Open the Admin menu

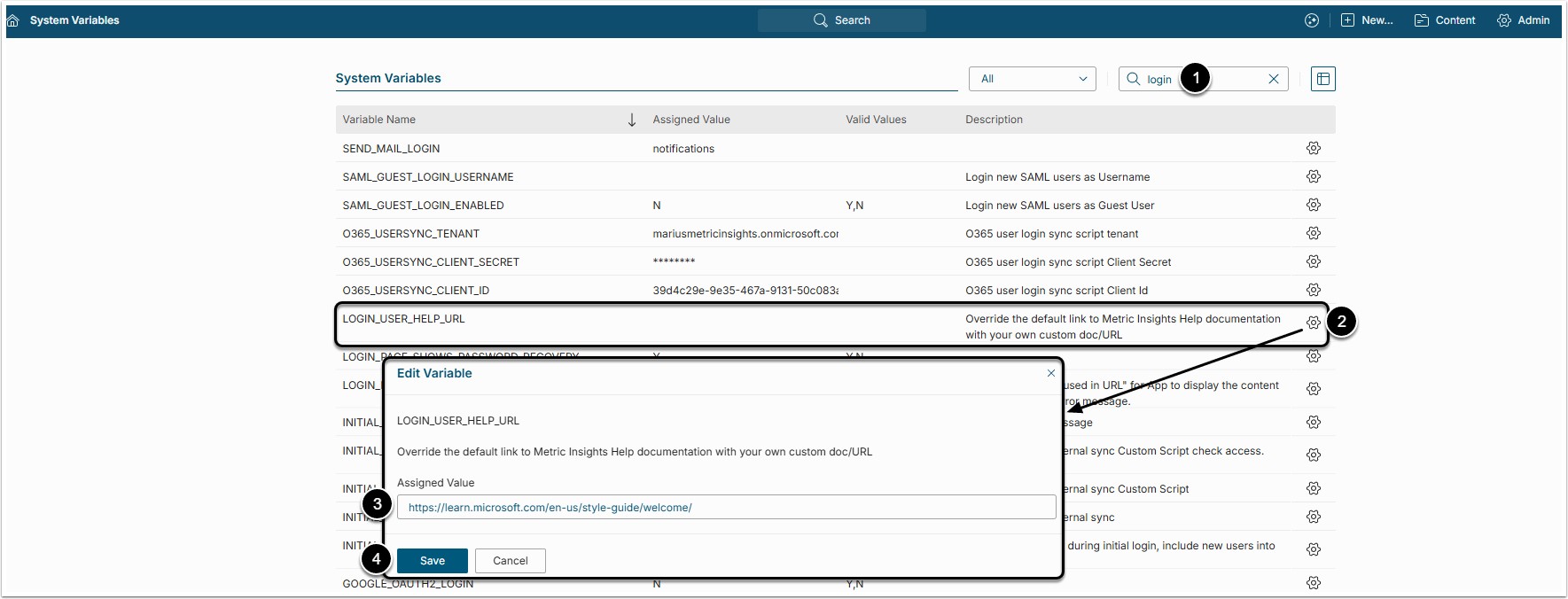[1524, 20]
